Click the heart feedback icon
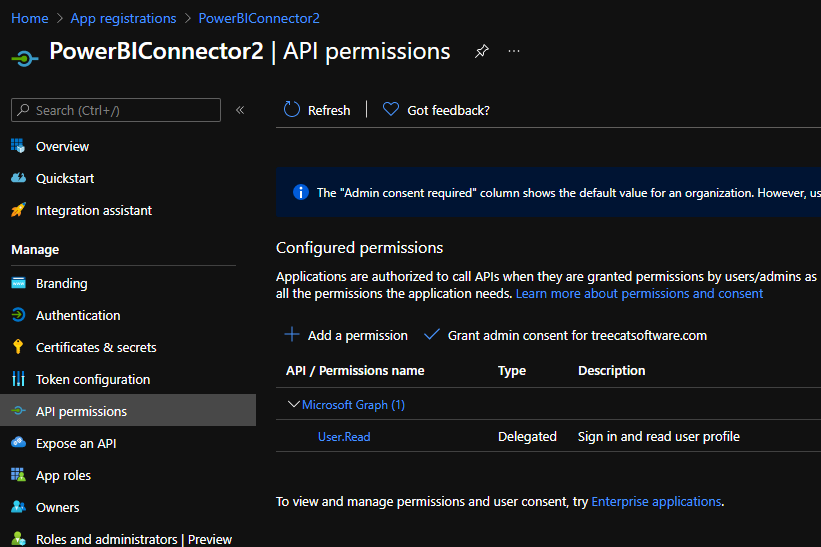The height and width of the screenshot is (547, 821). pos(391,109)
